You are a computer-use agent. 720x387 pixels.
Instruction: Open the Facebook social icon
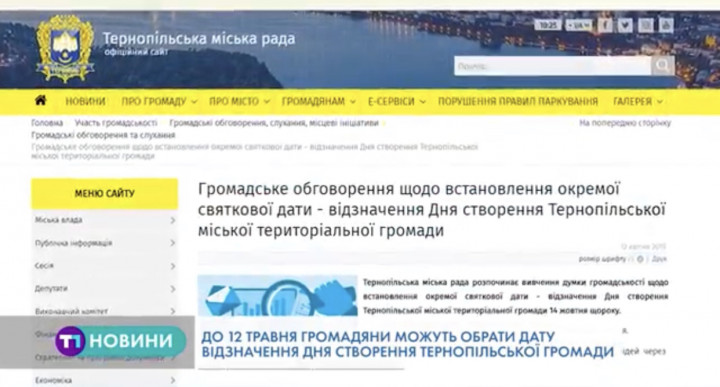pyautogui.click(x=605, y=25)
